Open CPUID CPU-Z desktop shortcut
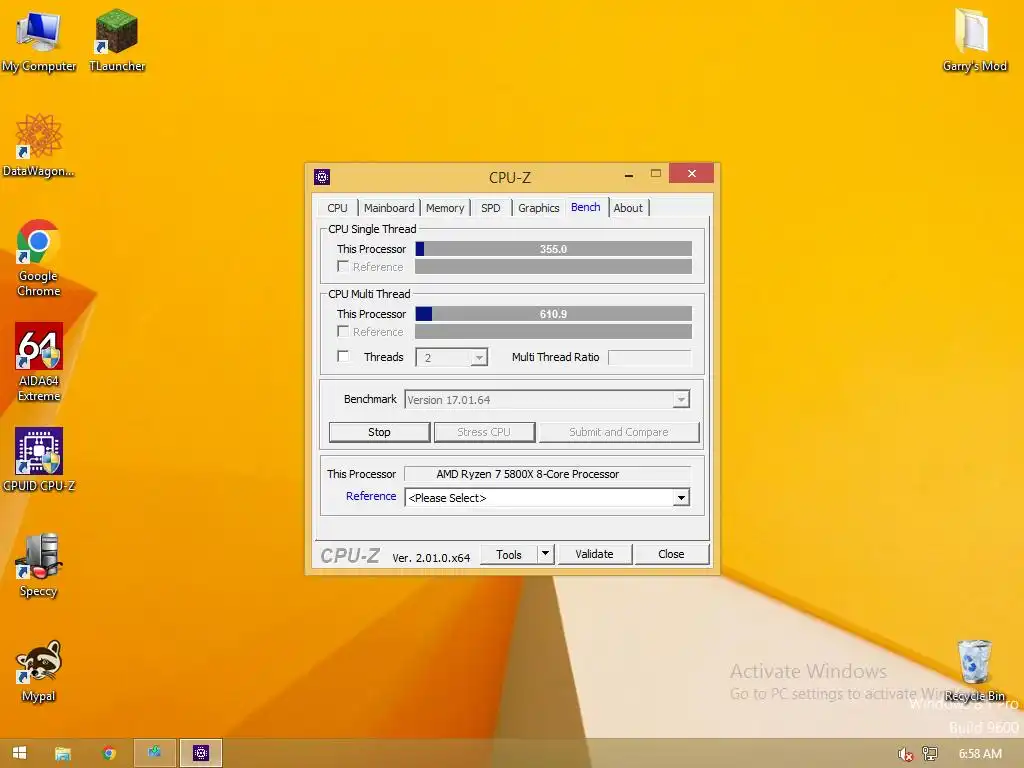1024x768 pixels. pos(39,460)
